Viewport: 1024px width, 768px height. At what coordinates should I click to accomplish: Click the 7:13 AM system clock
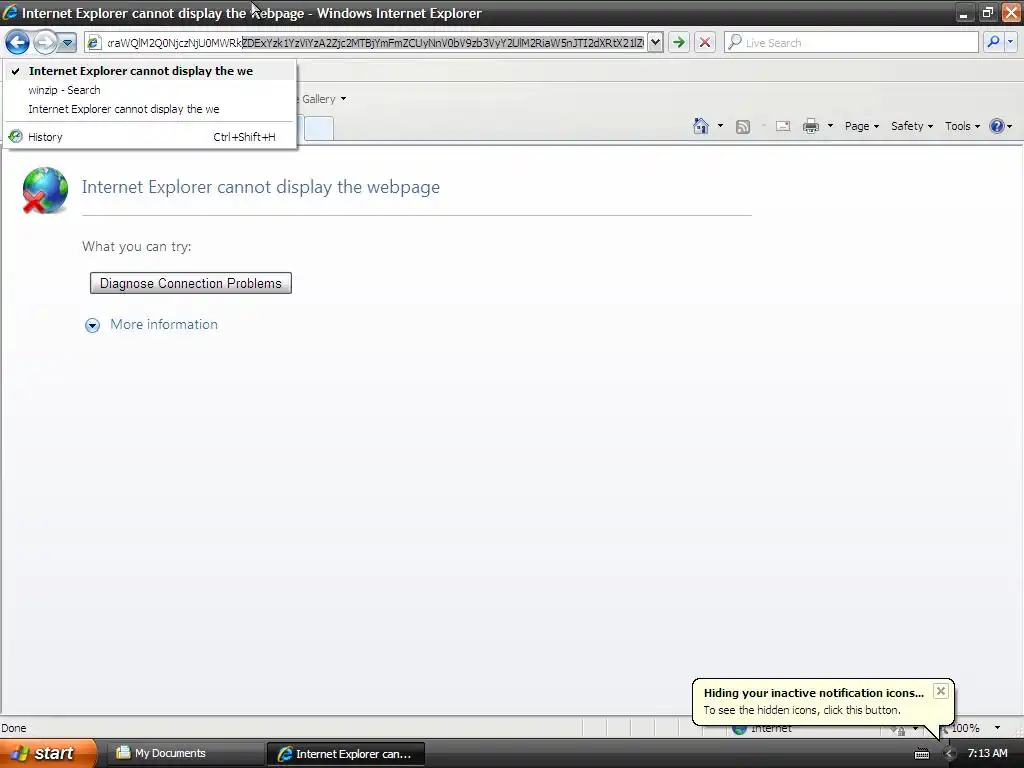click(x=987, y=754)
